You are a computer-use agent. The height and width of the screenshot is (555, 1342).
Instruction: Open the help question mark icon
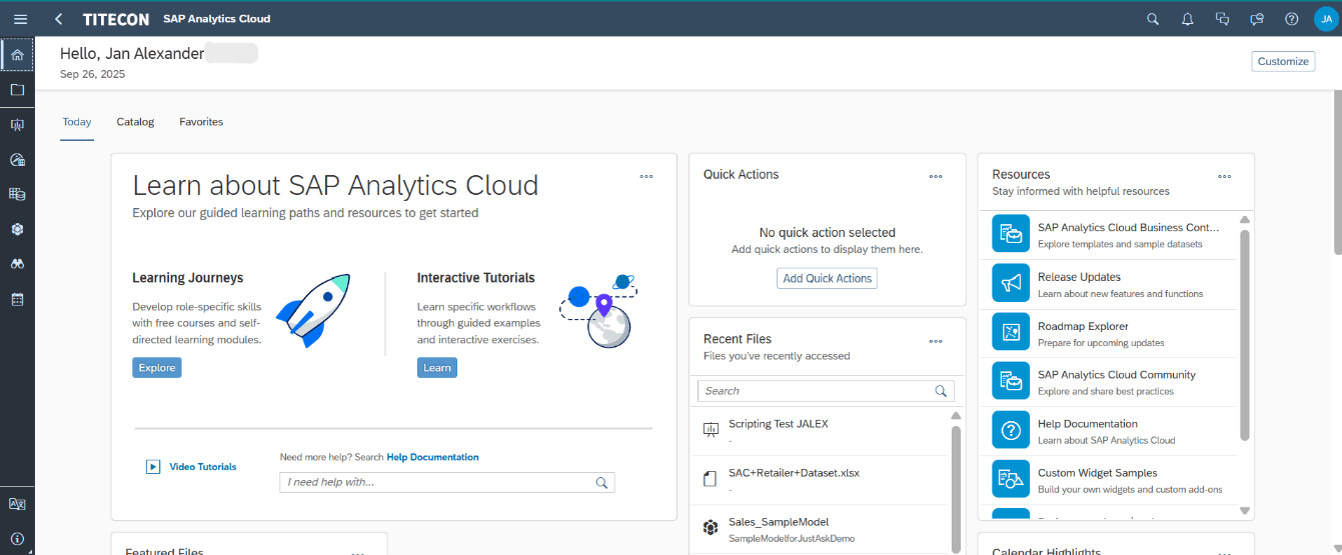tap(1291, 19)
